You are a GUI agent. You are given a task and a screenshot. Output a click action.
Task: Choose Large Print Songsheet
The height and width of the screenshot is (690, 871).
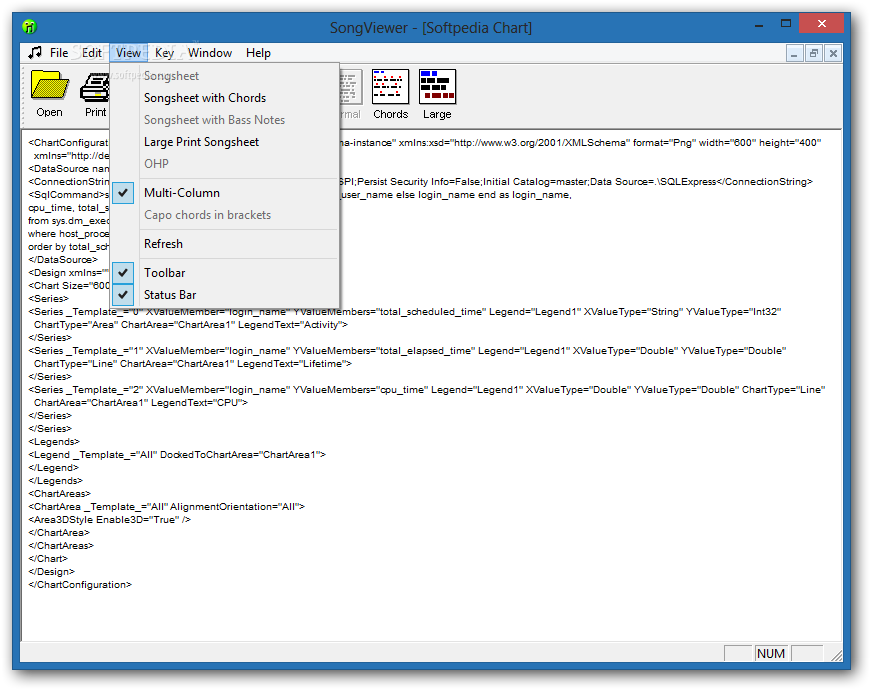pos(225,142)
